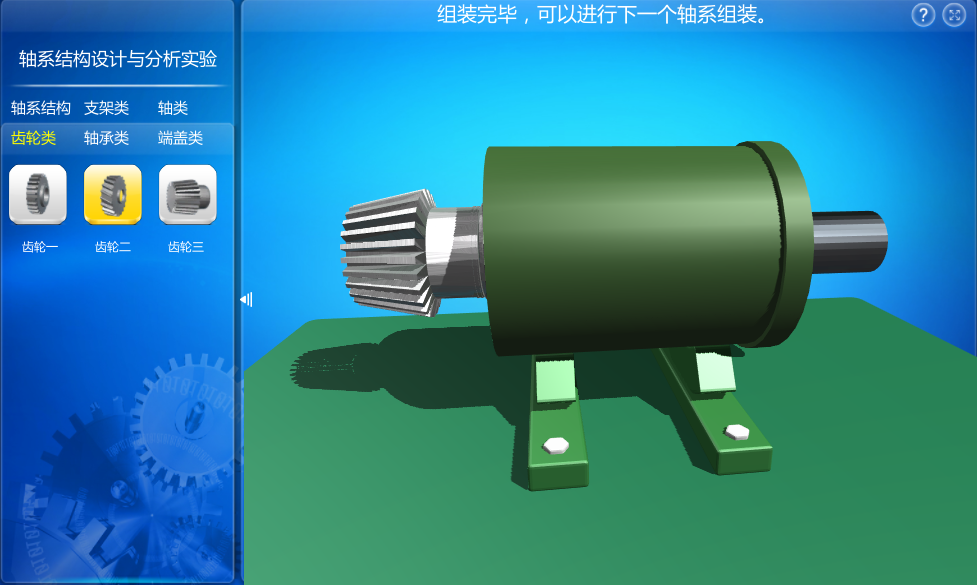977x585 pixels.
Task: Open the 支架类 category
Action: tap(106, 108)
